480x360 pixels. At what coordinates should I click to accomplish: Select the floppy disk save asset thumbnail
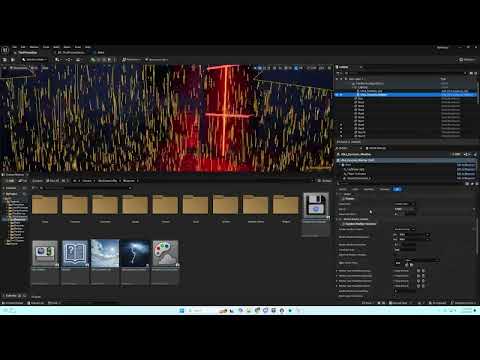click(316, 204)
